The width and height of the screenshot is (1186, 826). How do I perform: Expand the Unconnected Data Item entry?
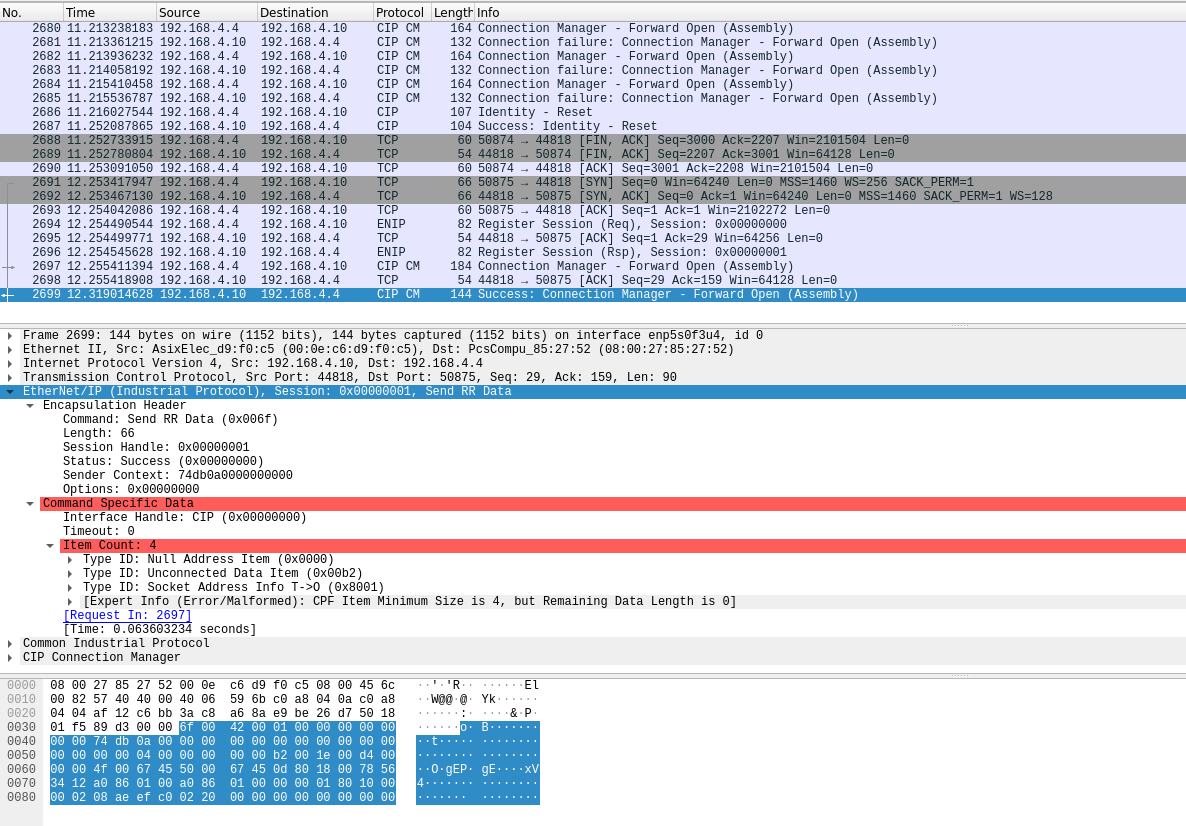click(x=68, y=573)
